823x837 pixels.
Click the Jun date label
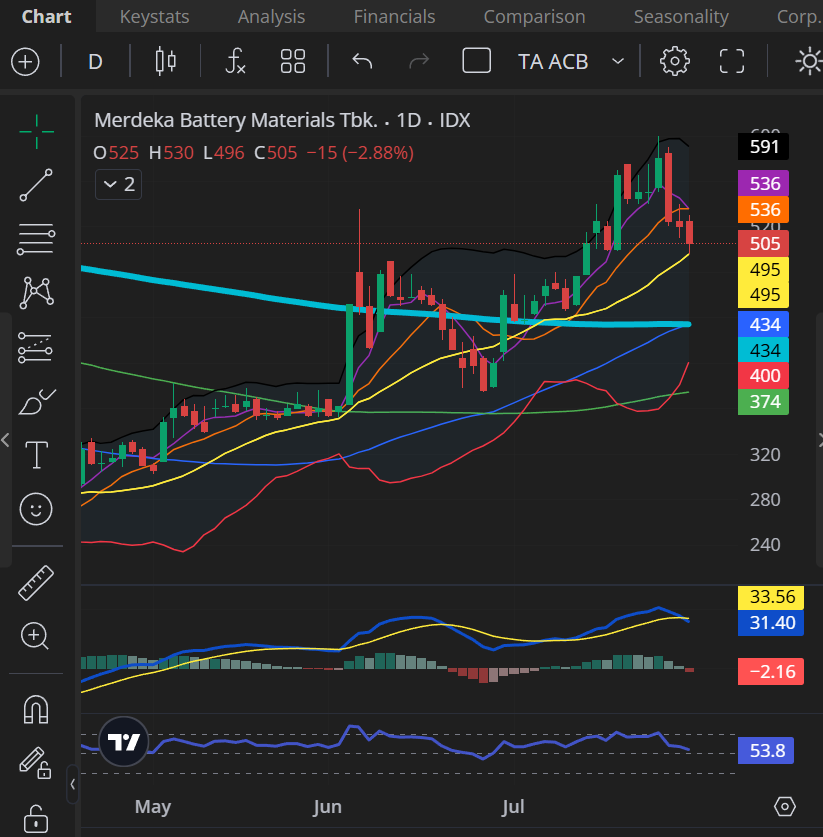pyautogui.click(x=327, y=806)
